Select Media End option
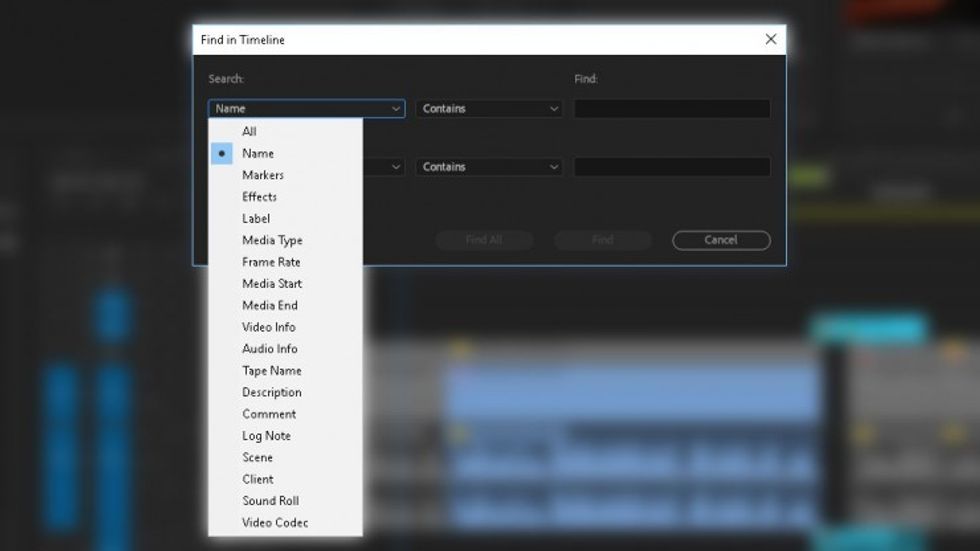This screenshot has width=980, height=551. pos(285,305)
